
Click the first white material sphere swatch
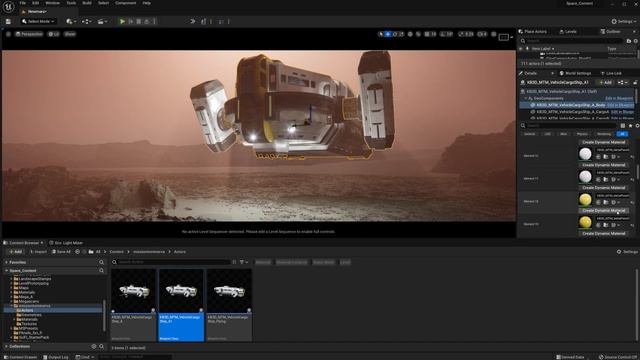585,154
